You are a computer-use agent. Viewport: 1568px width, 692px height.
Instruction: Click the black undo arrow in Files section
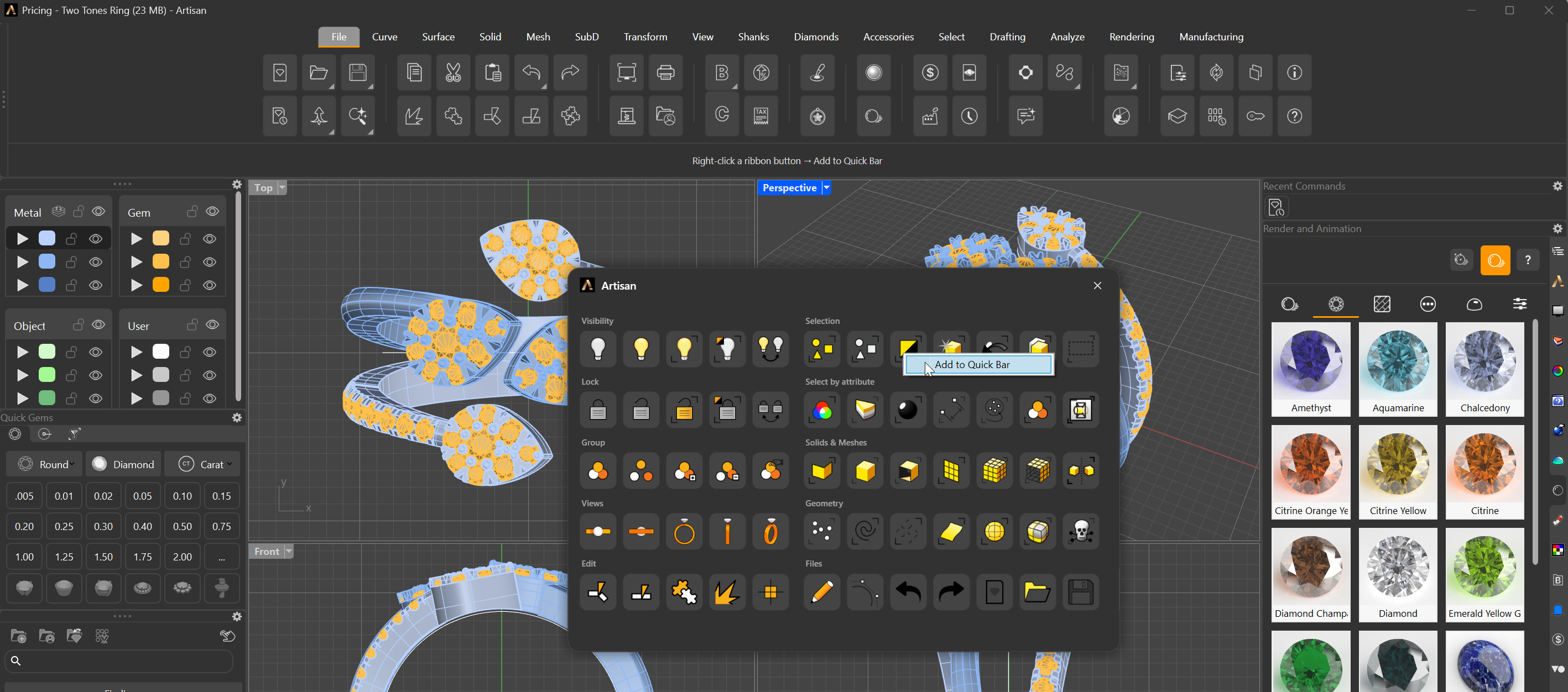[908, 591]
